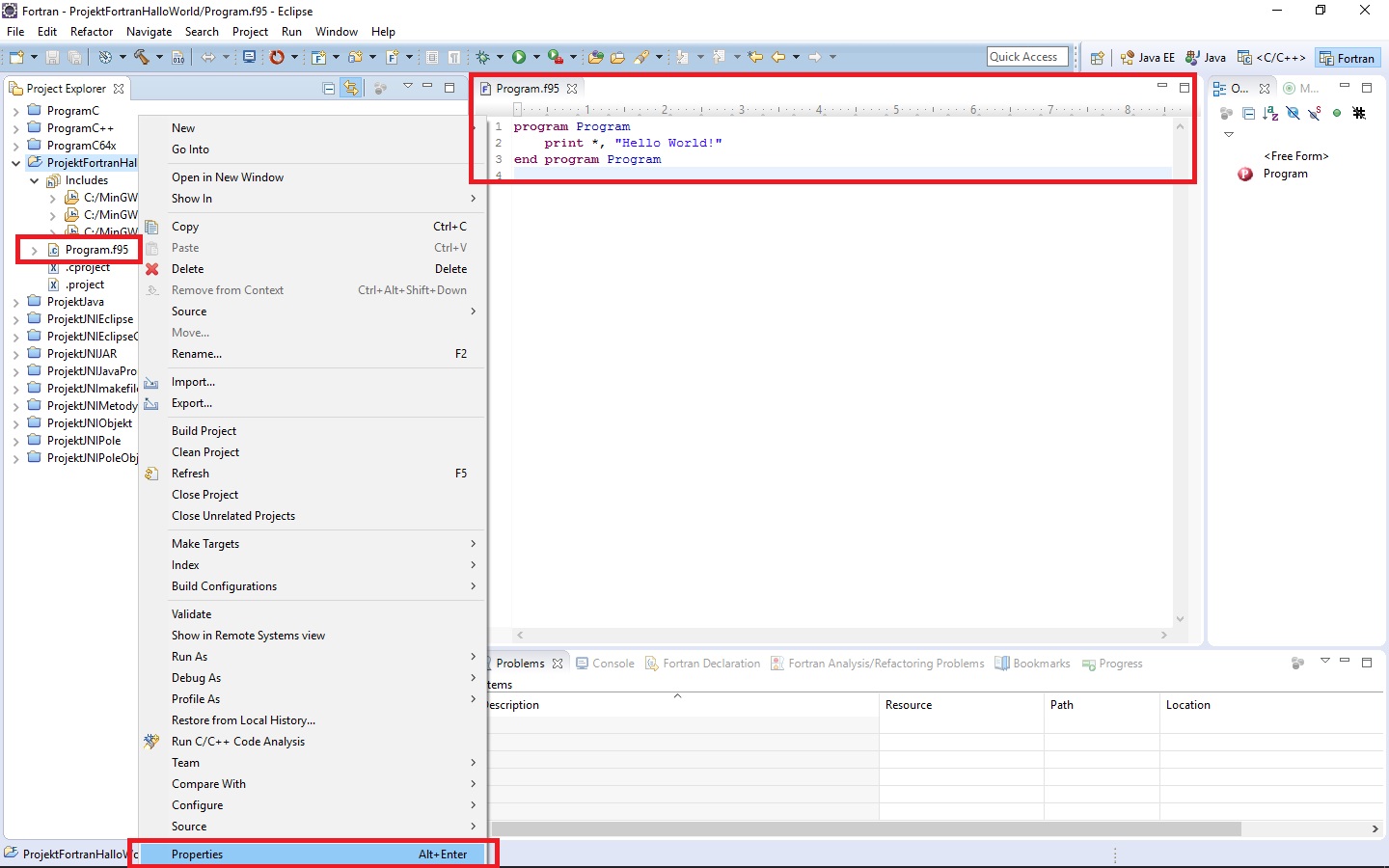Toggle Link with Editor in Project Explorer
This screenshot has width=1389, height=868.
351,89
